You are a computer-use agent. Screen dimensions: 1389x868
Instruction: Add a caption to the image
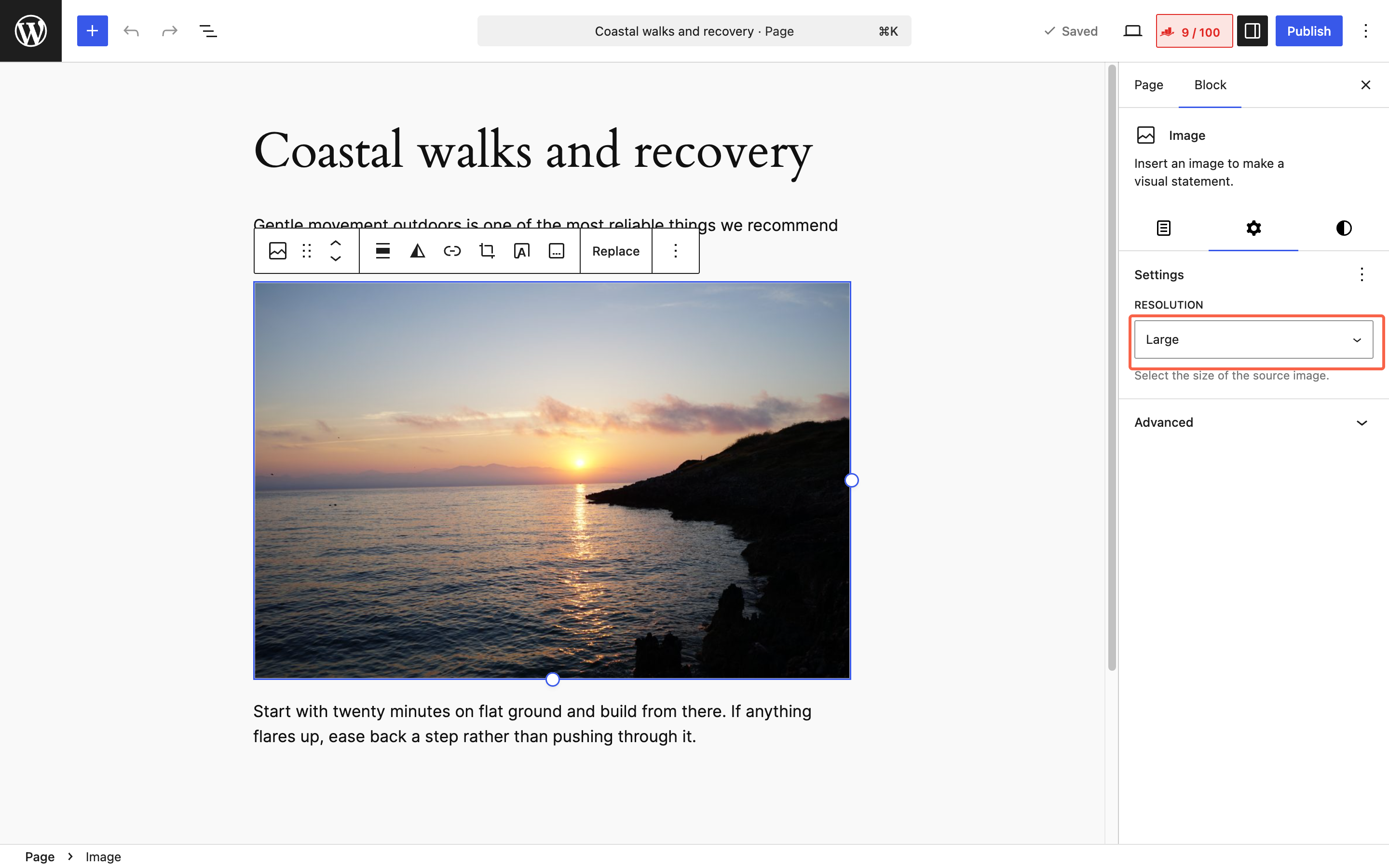[x=556, y=251]
